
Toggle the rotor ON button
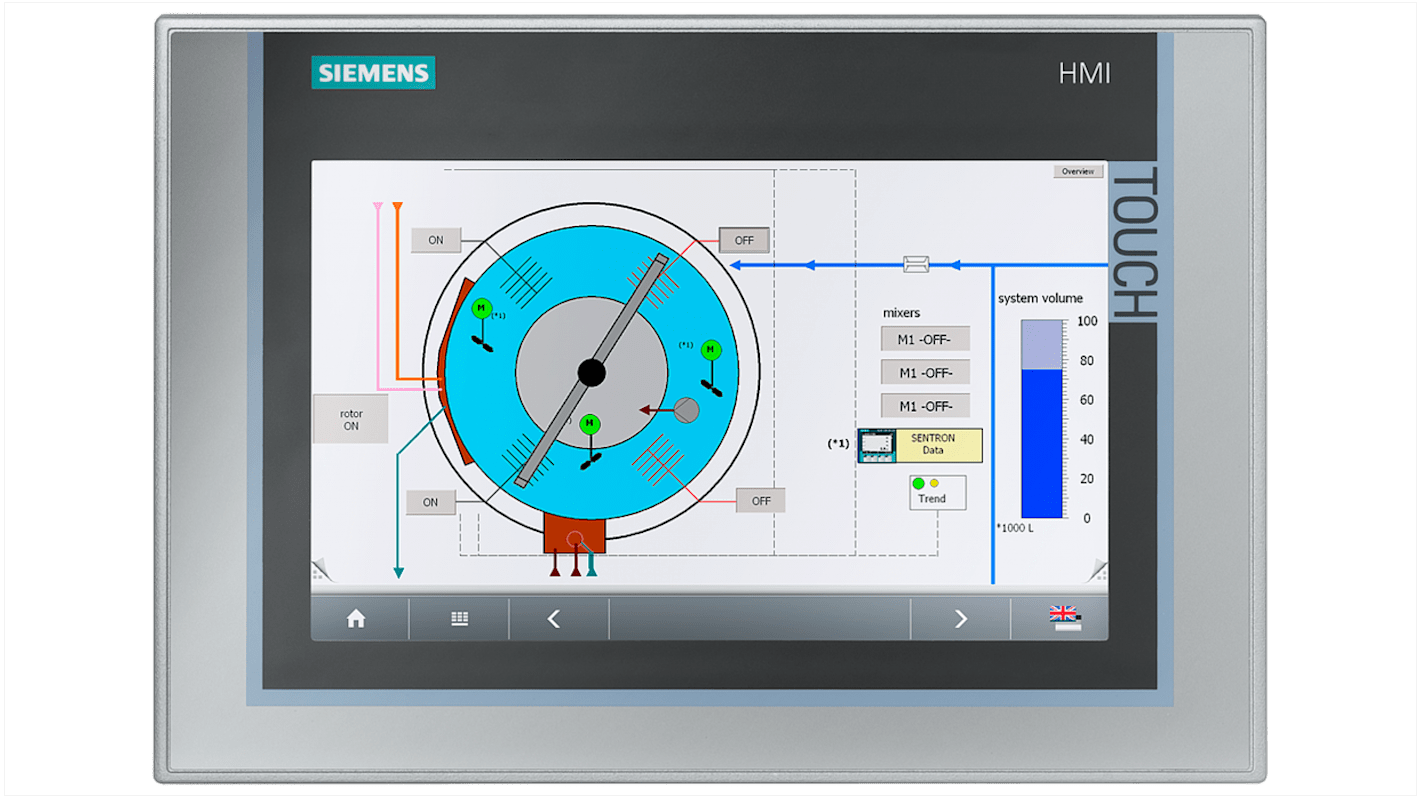[x=351, y=419]
